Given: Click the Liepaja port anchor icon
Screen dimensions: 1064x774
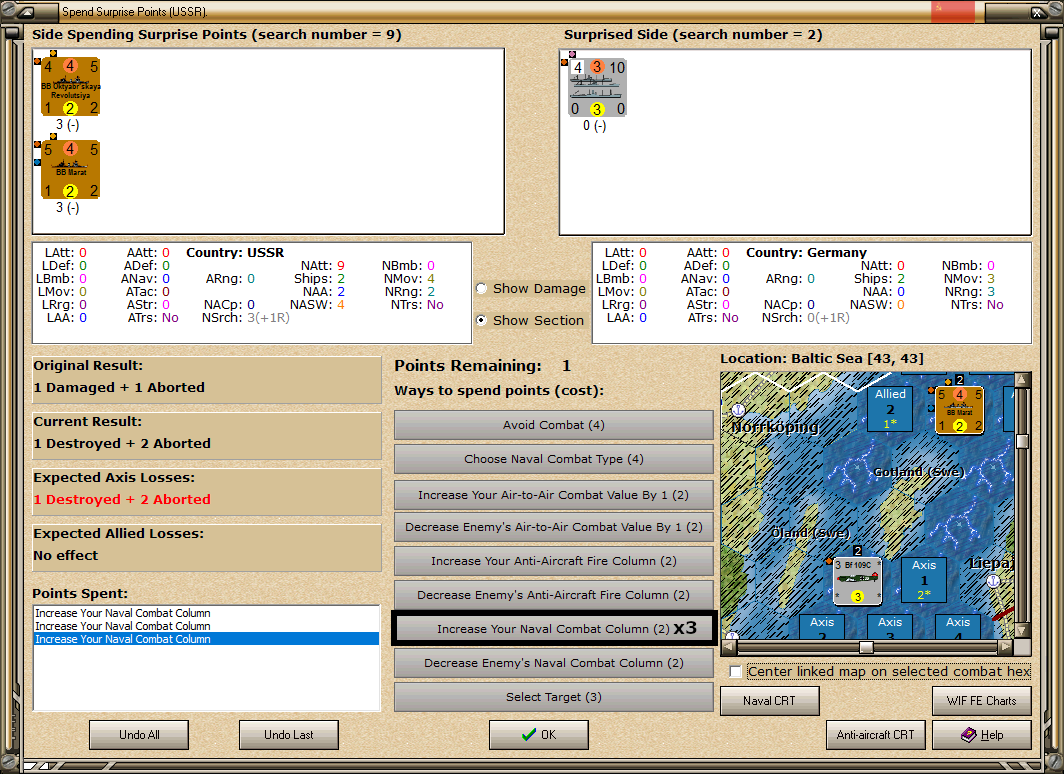Looking at the screenshot, I should pyautogui.click(x=993, y=581).
